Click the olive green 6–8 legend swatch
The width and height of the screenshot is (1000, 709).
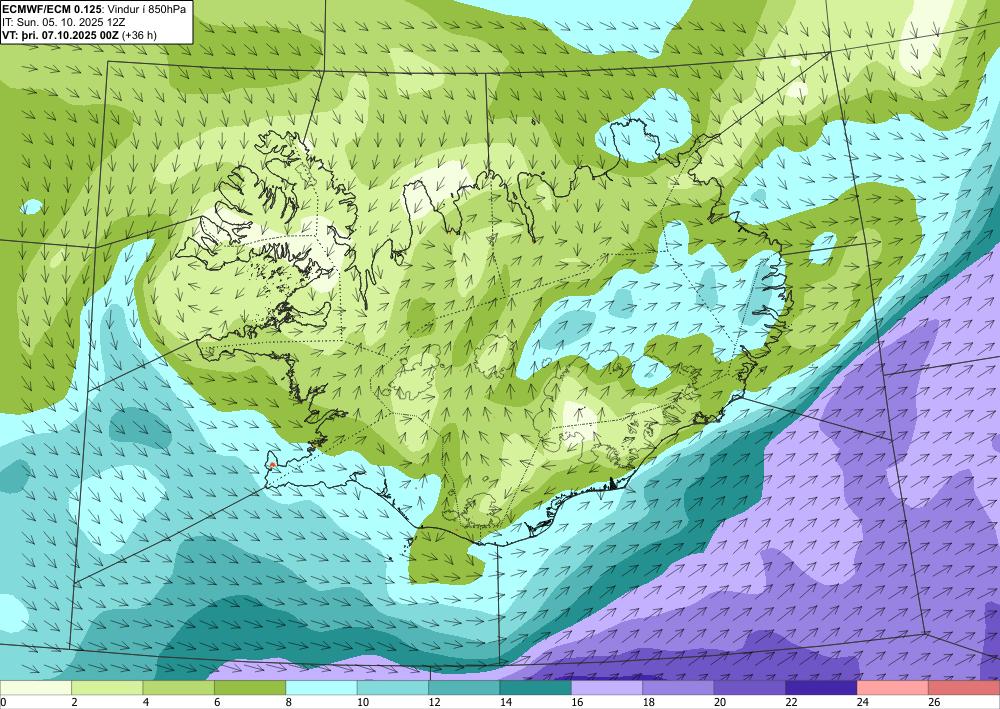[x=250, y=688]
